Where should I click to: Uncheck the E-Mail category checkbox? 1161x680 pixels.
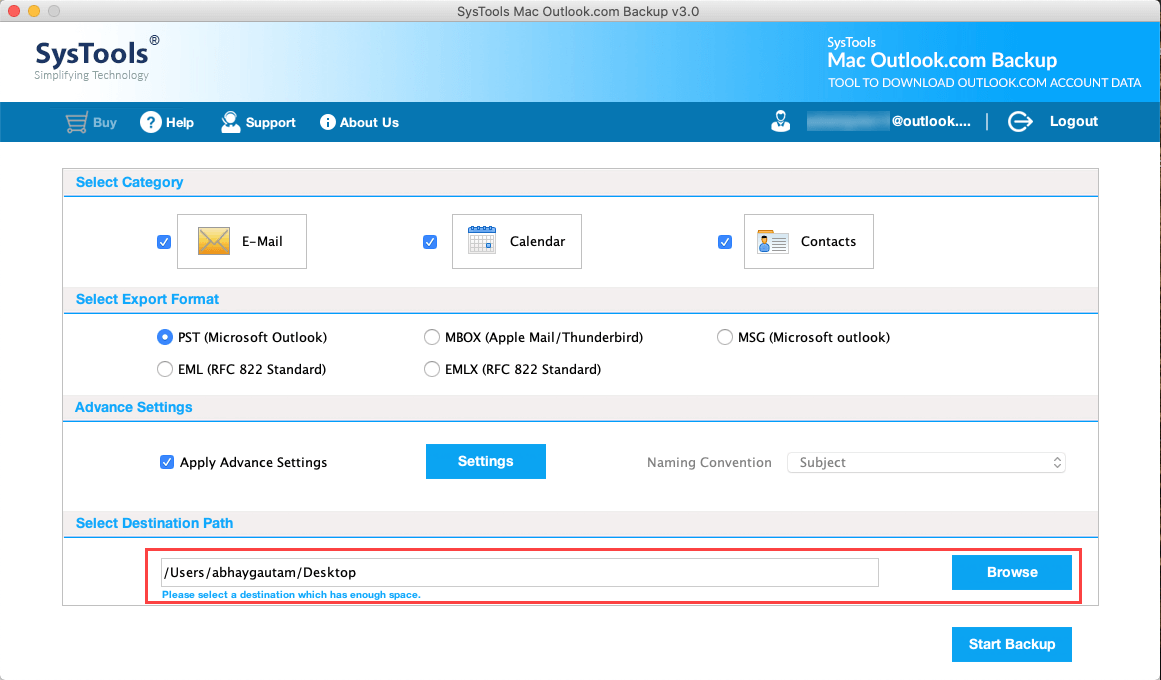point(164,242)
